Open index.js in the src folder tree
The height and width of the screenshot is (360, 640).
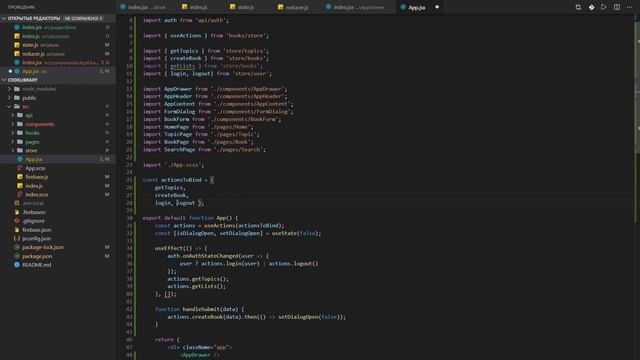coord(58,185)
